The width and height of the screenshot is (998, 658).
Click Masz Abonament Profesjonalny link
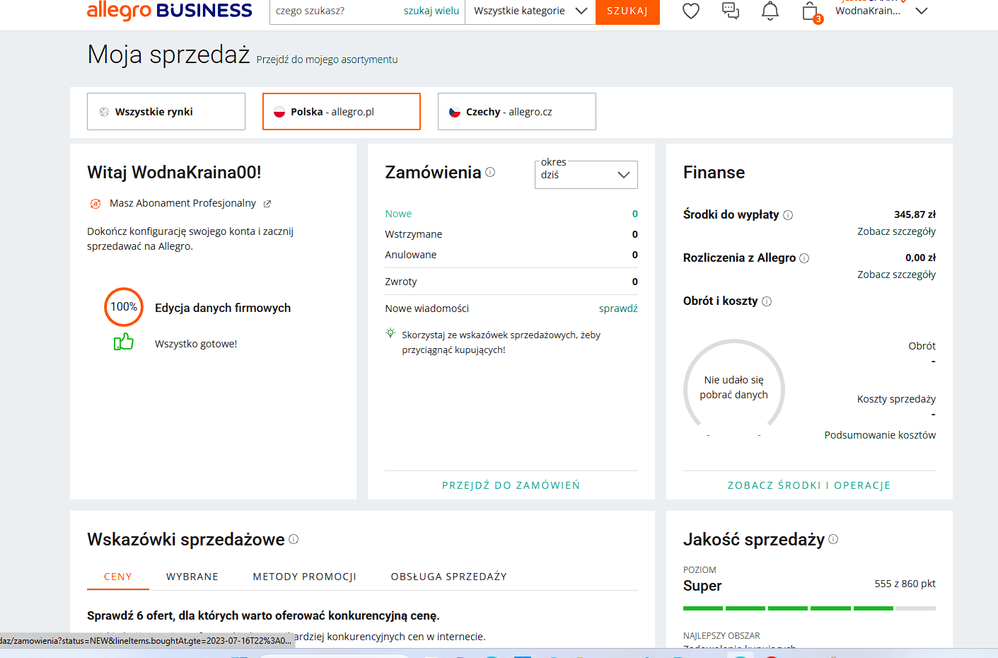pos(183,203)
